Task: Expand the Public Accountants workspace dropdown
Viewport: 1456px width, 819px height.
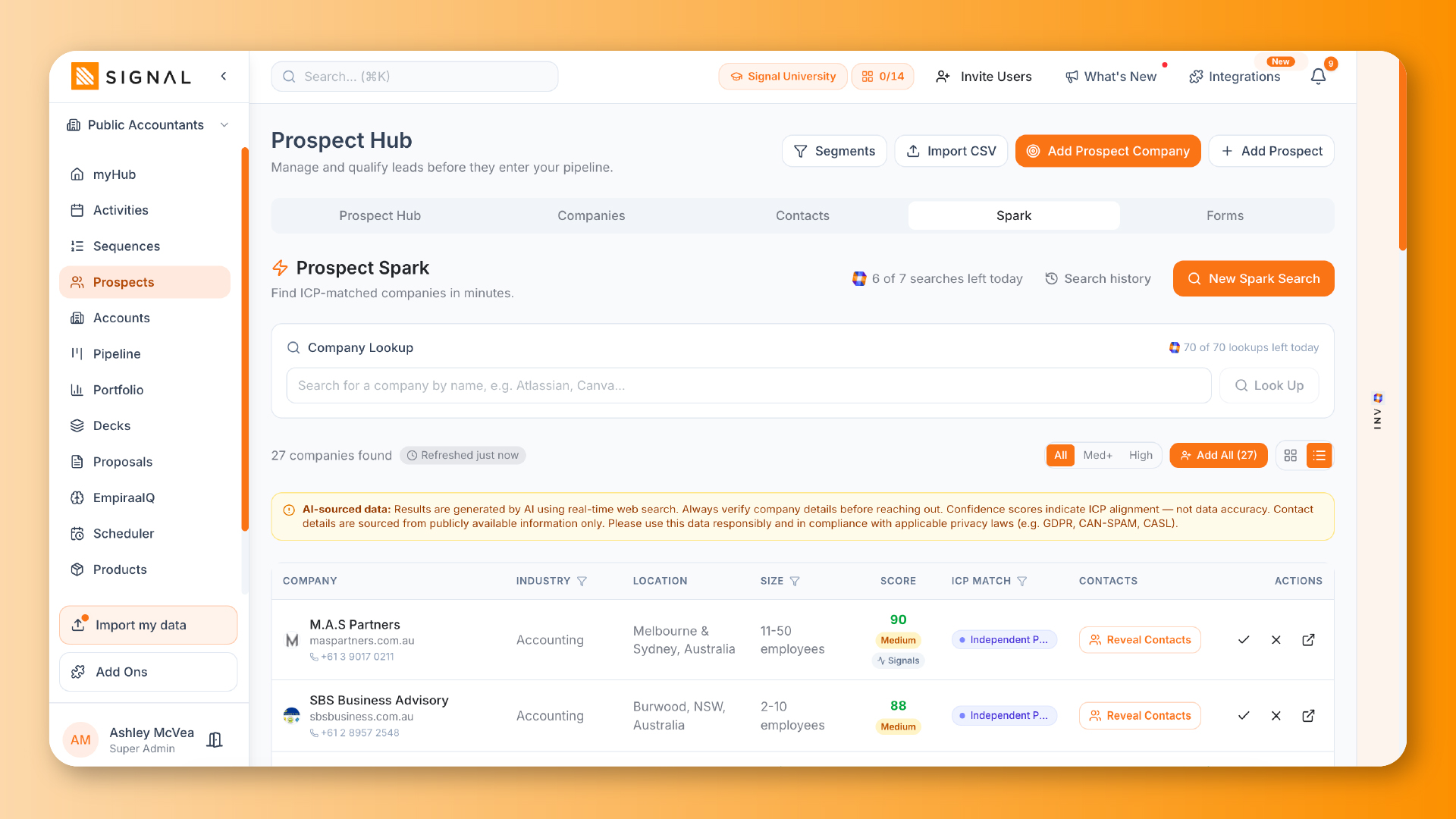Action: point(148,125)
